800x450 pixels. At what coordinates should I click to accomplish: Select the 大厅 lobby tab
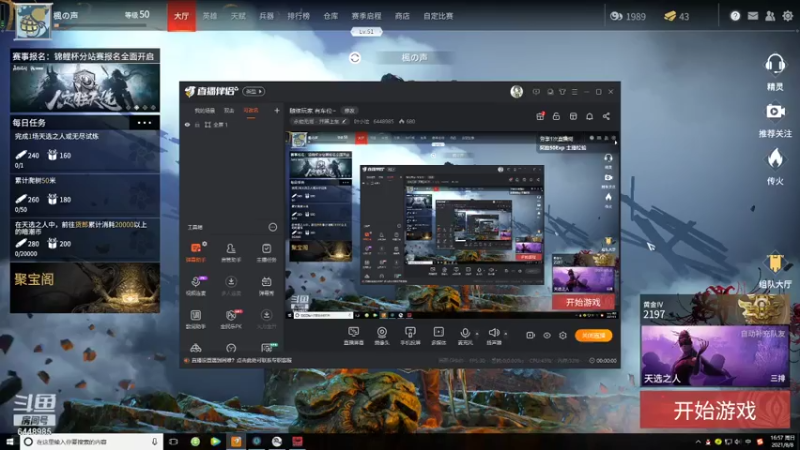pos(182,16)
